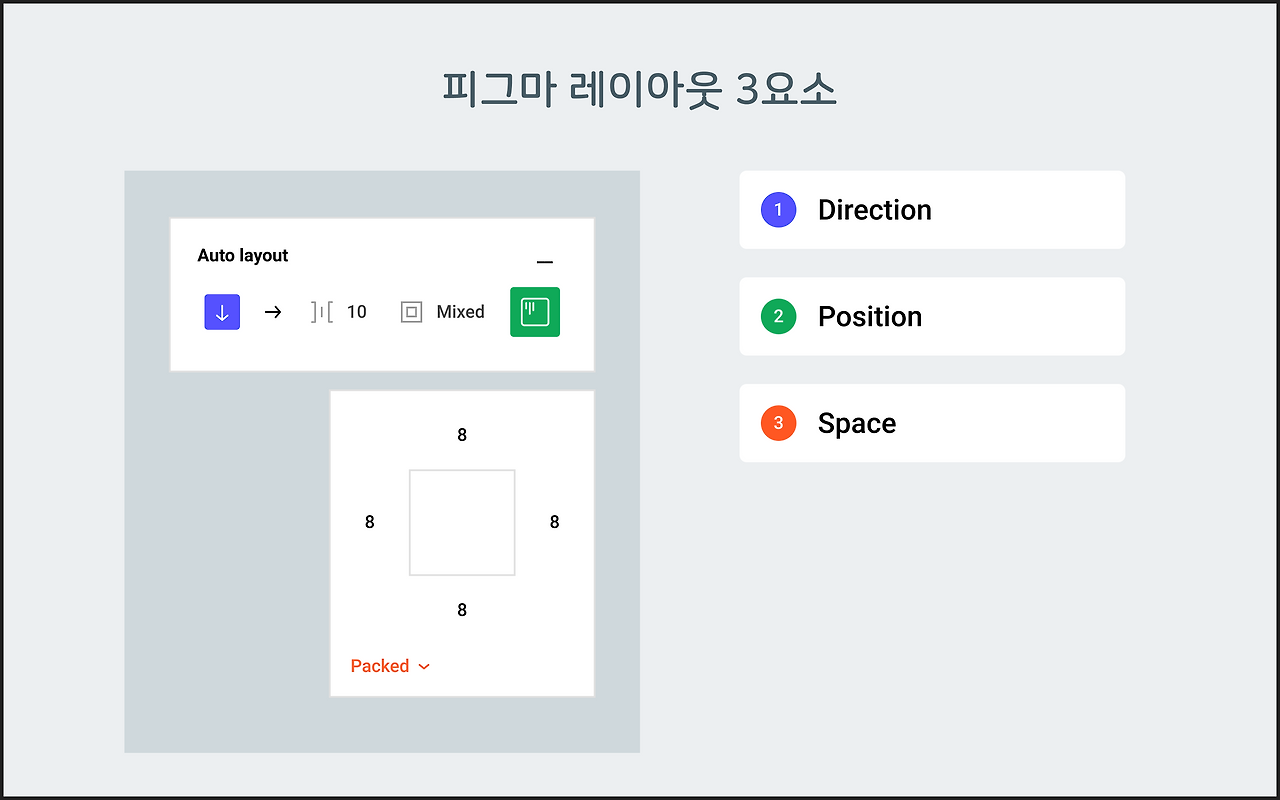Click the spacing value 10 field
Viewport: 1280px width, 800px height.
tap(357, 312)
